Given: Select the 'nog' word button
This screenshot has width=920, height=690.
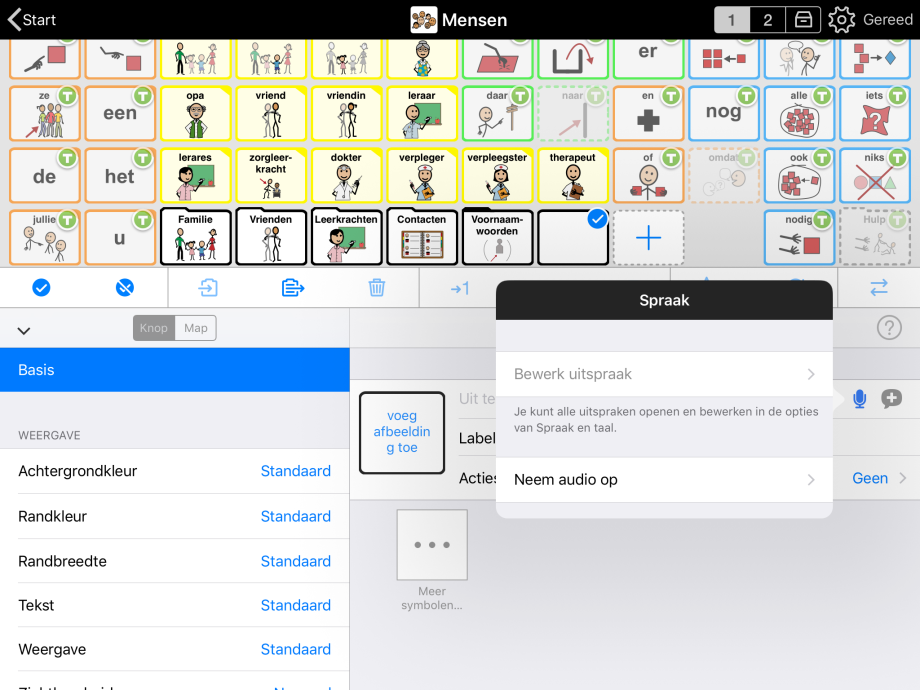Looking at the screenshot, I should pyautogui.click(x=723, y=113).
